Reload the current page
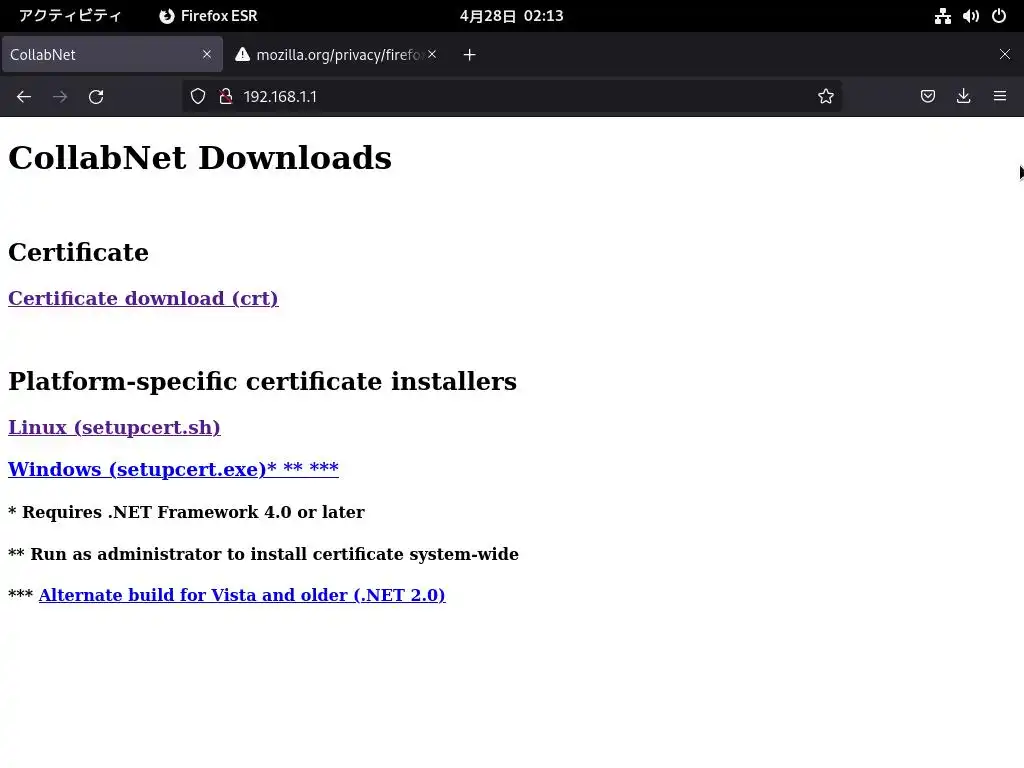 coord(96,97)
